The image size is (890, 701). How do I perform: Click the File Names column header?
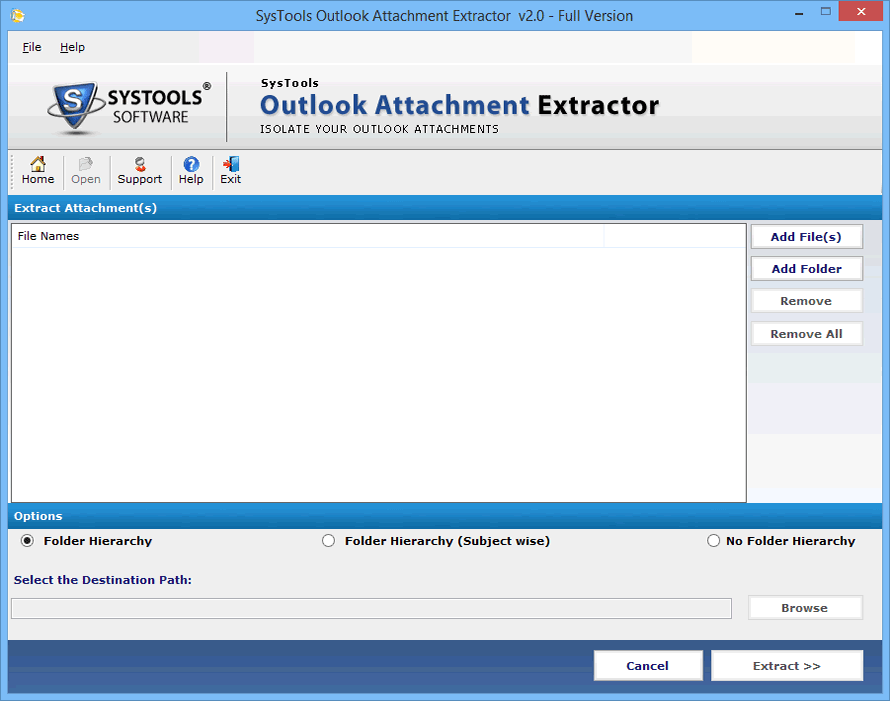(308, 236)
